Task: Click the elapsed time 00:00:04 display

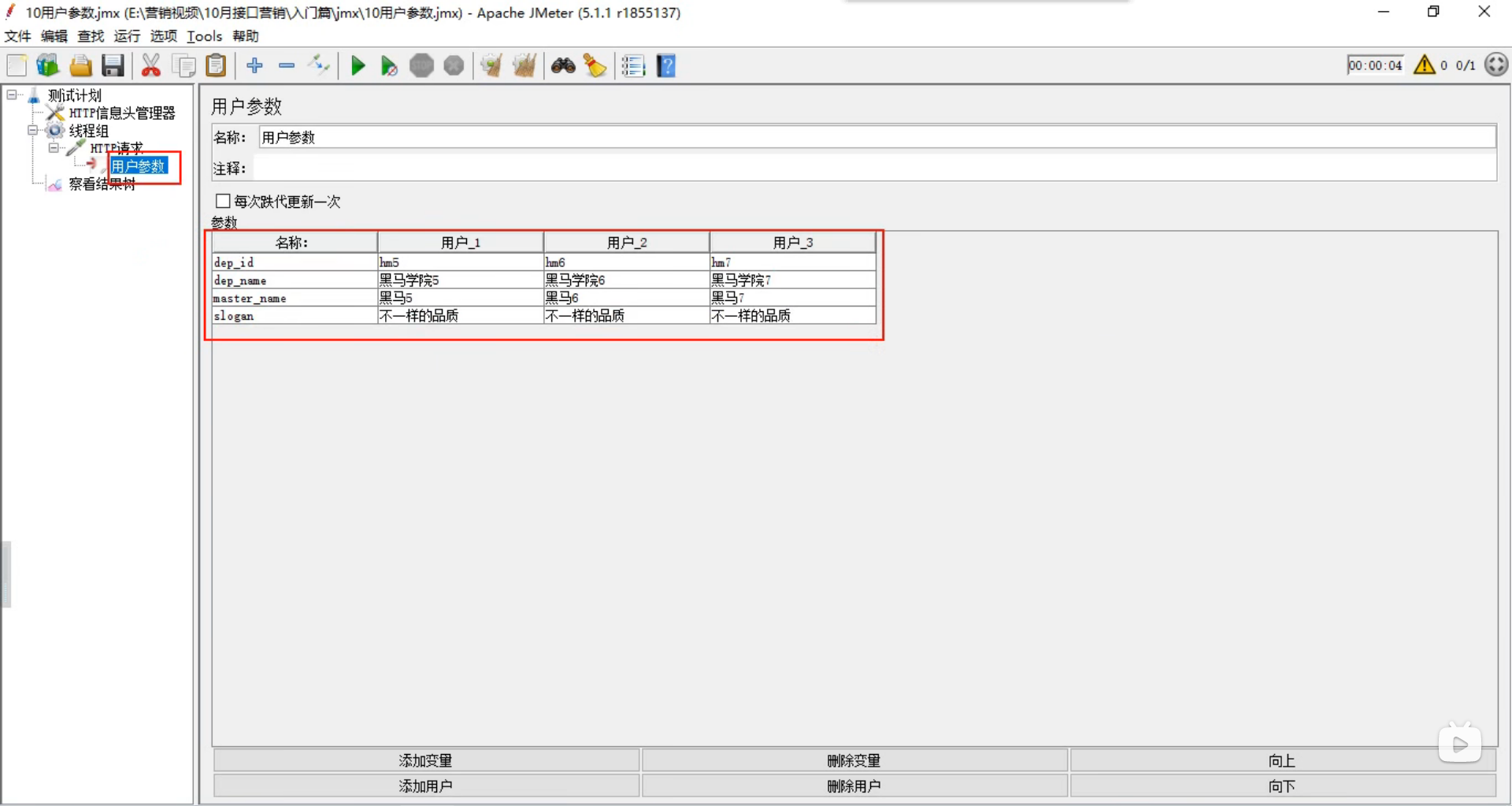Action: 1375,65
